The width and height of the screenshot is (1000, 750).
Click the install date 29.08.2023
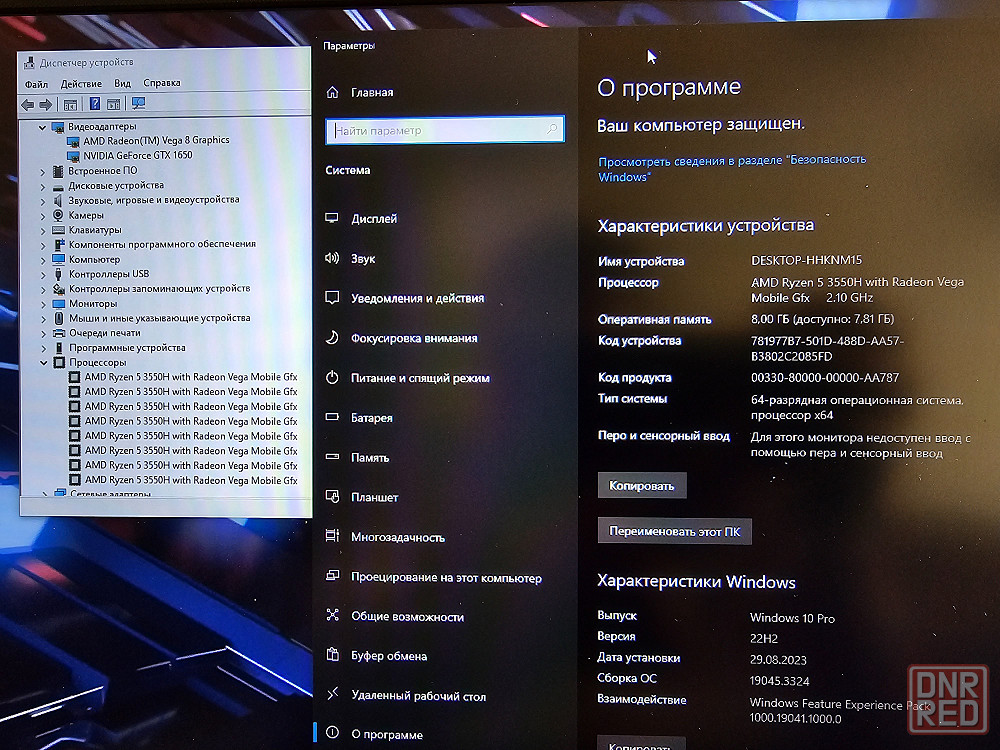(778, 659)
